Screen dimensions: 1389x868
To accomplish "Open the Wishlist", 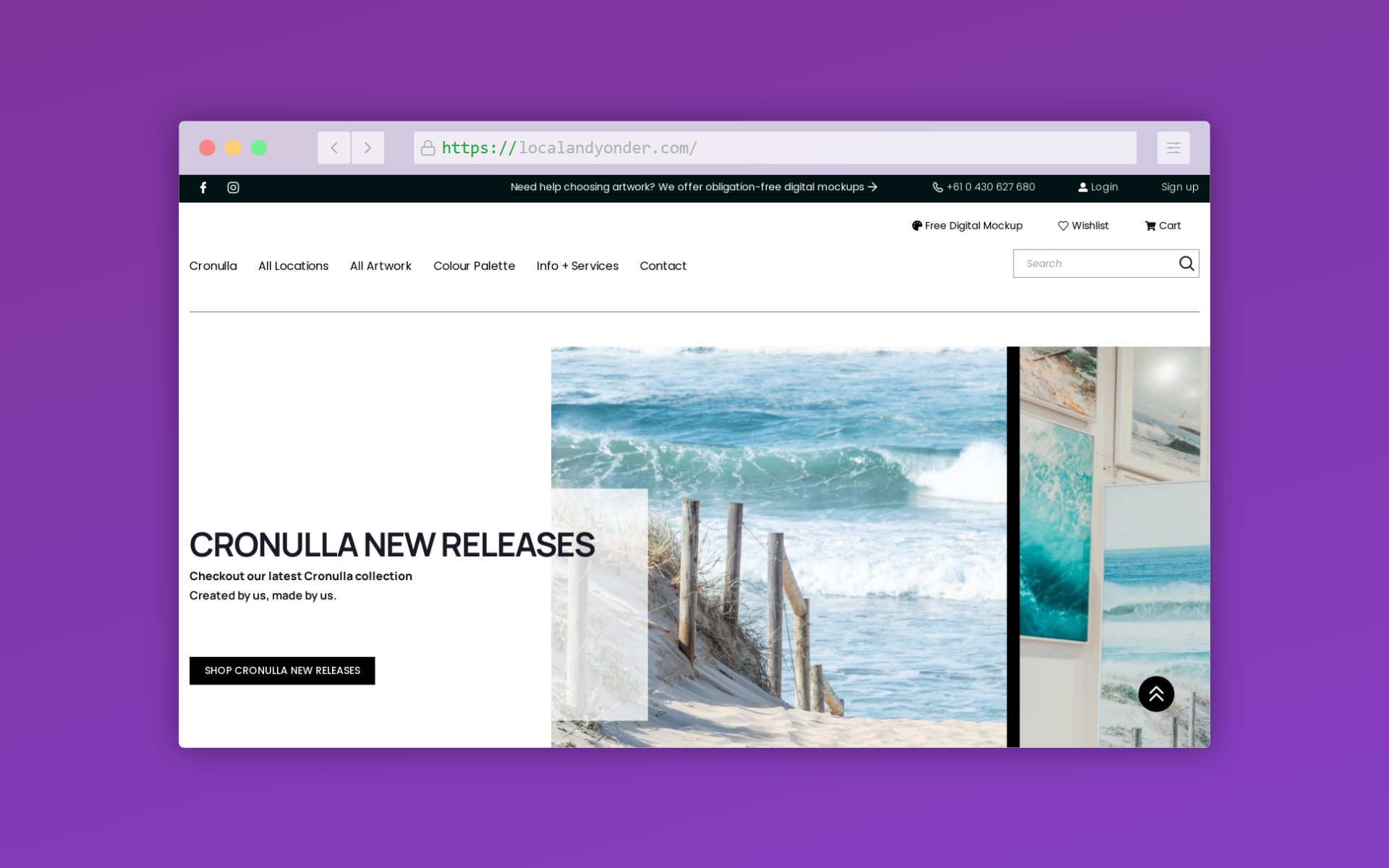I will (1083, 226).
